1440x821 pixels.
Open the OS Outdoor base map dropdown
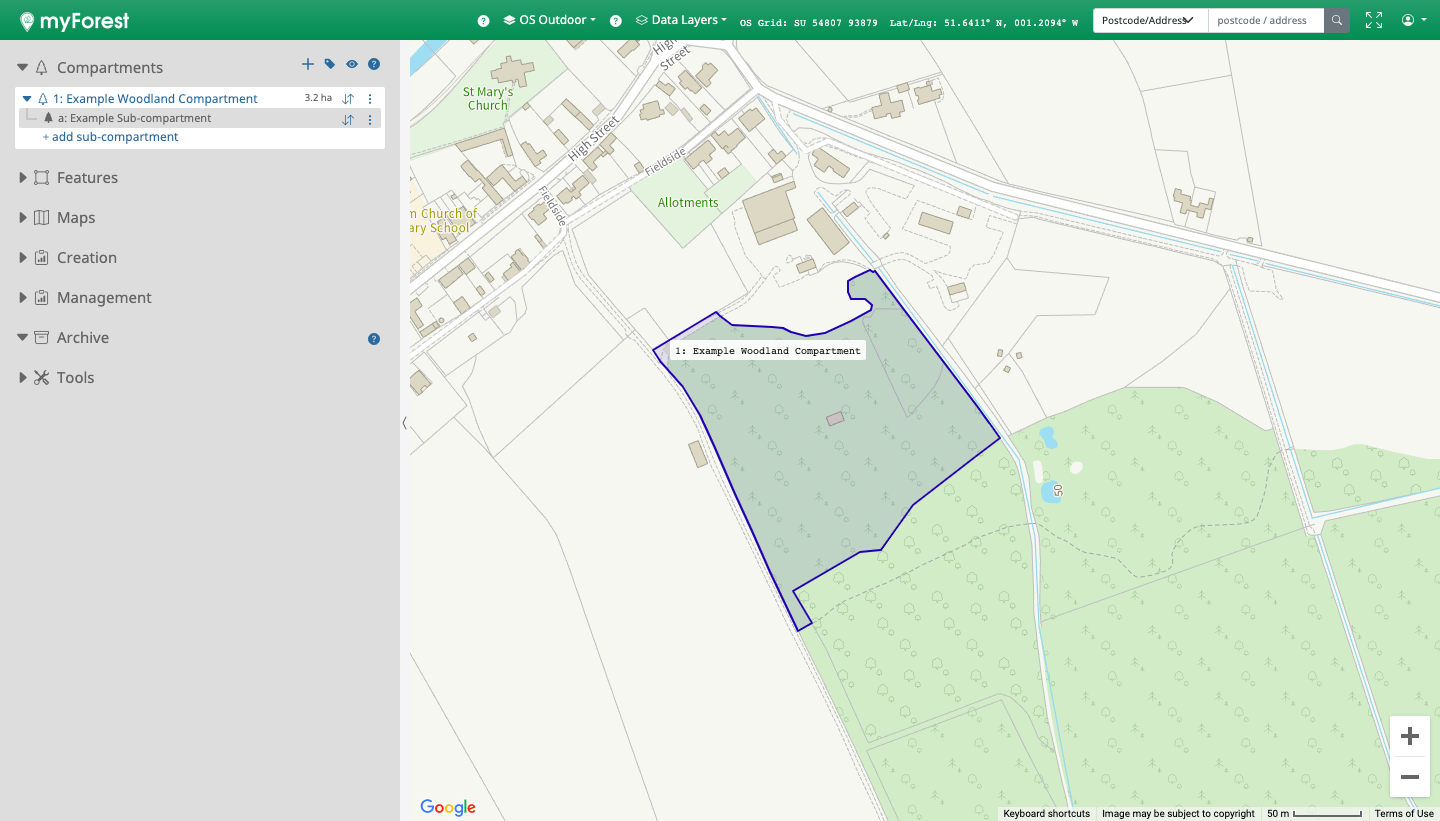(550, 20)
